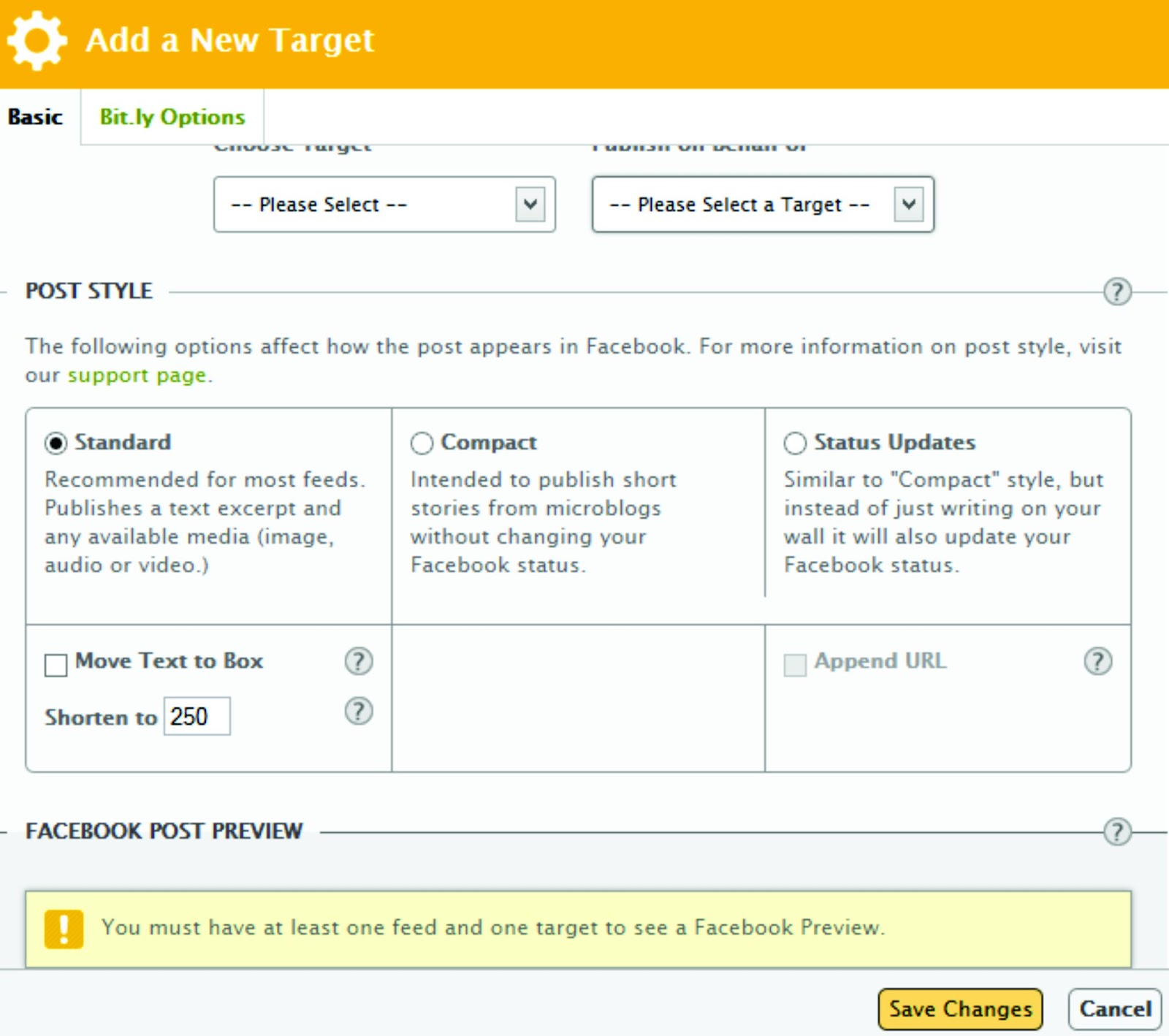Switch to the Basic tab
The height and width of the screenshot is (1036, 1169).
coord(35,117)
